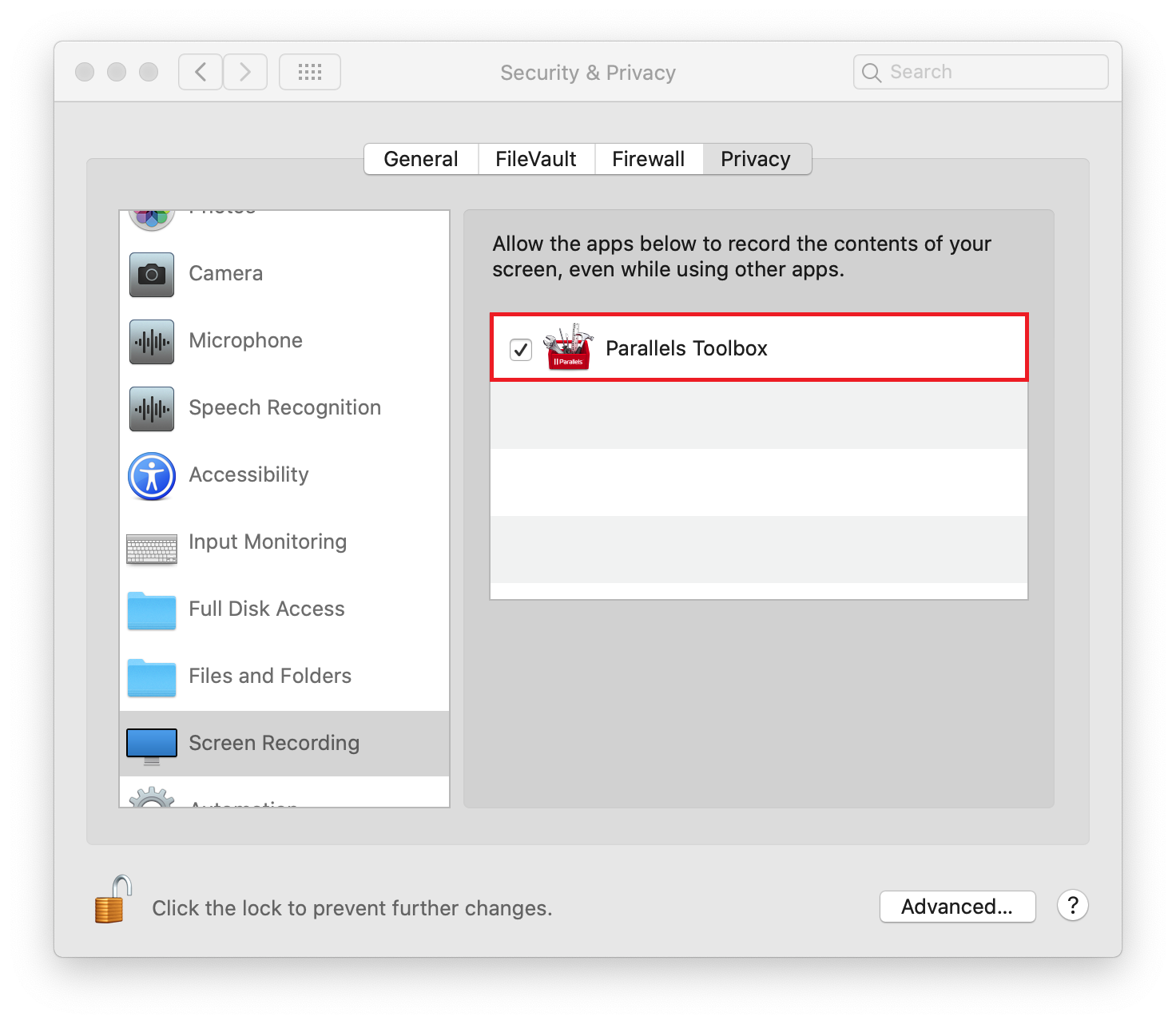The image size is (1176, 1024).
Task: Switch to the General tab
Action: click(x=421, y=159)
